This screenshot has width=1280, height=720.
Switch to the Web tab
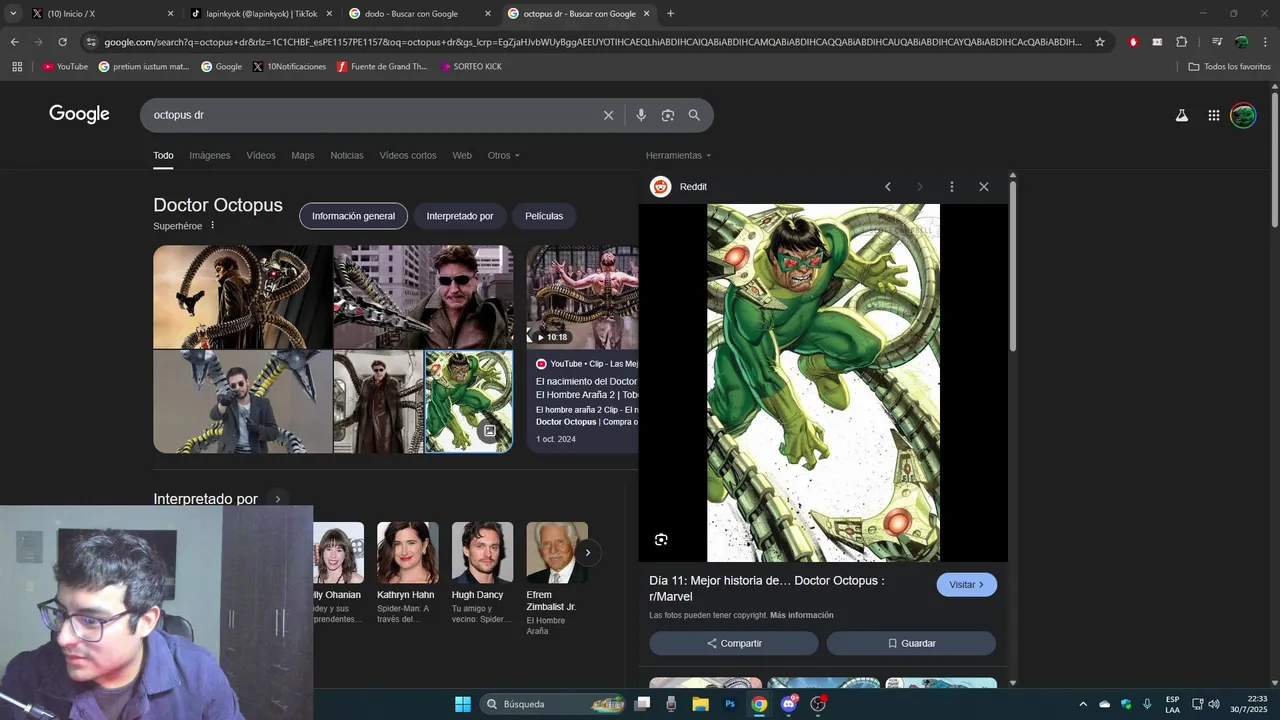tap(462, 155)
